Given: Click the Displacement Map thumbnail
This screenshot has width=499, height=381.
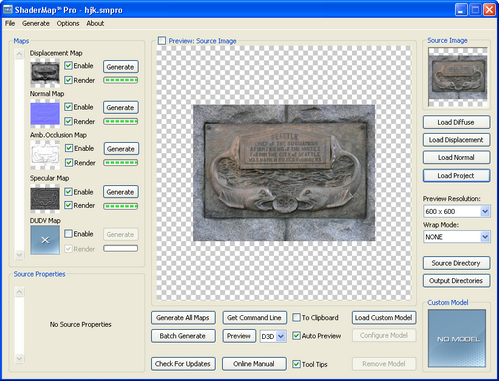Looking at the screenshot, I should click(45, 72).
